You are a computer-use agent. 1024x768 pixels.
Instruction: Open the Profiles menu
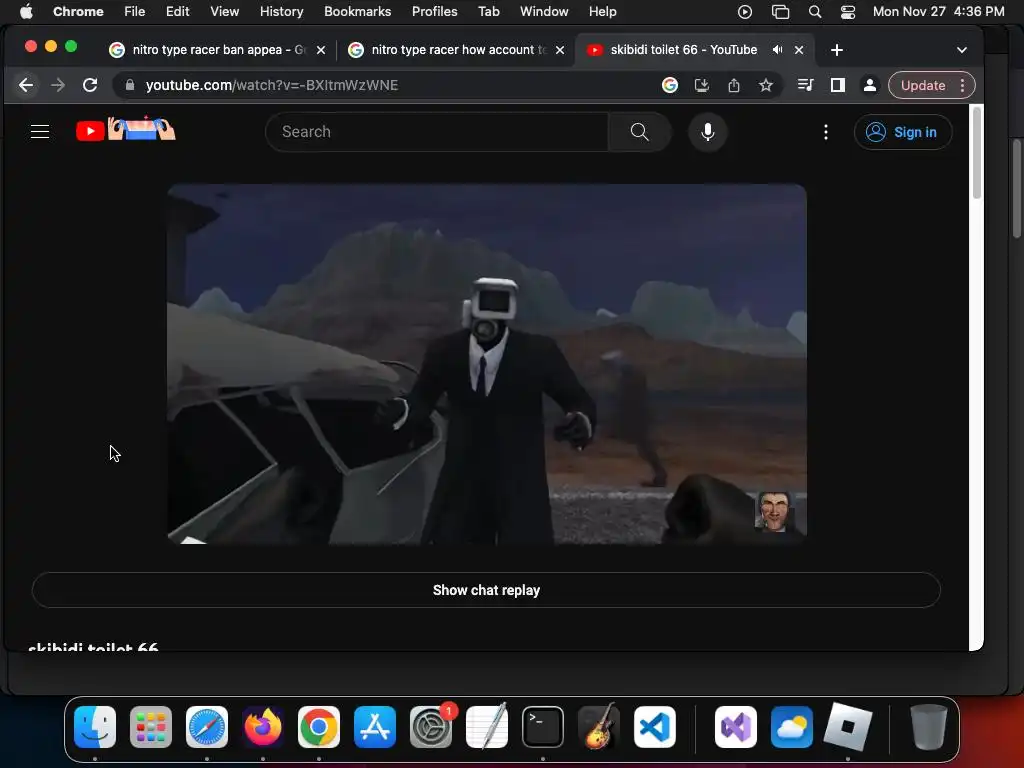(x=434, y=11)
